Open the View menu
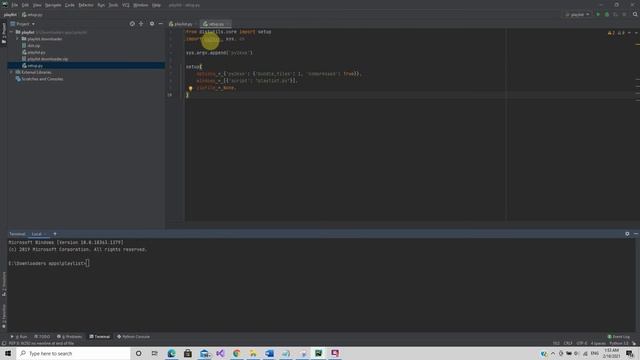 [x=37, y=5]
